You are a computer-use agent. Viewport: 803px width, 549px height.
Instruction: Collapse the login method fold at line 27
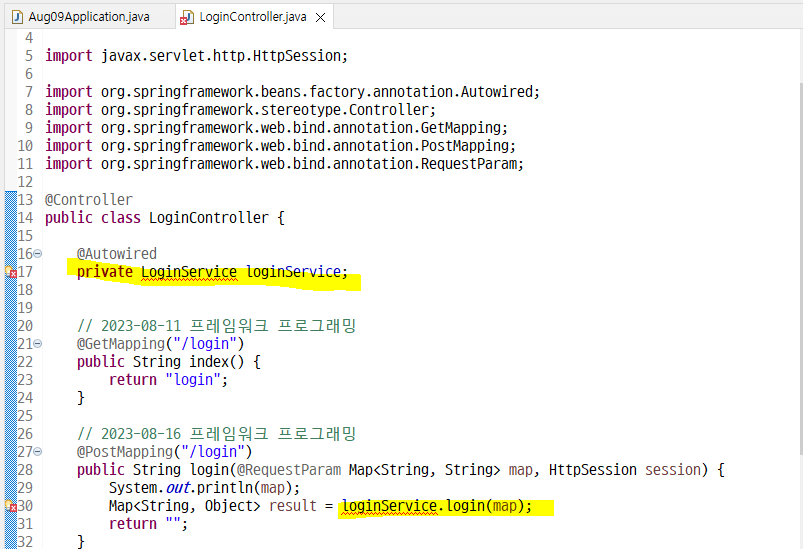tap(38, 452)
